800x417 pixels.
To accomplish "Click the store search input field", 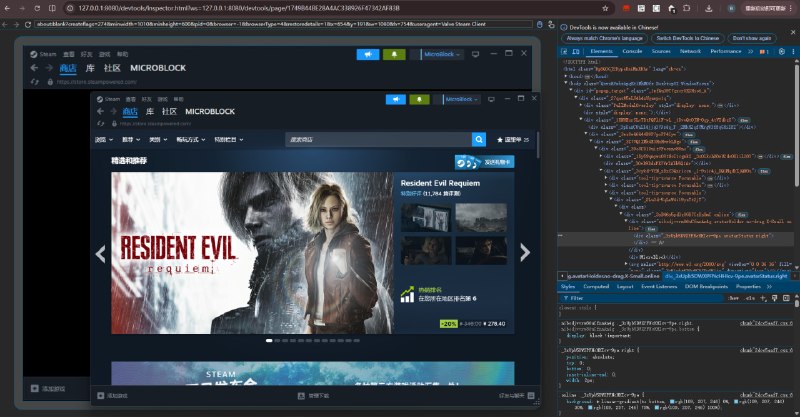I will tap(379, 139).
